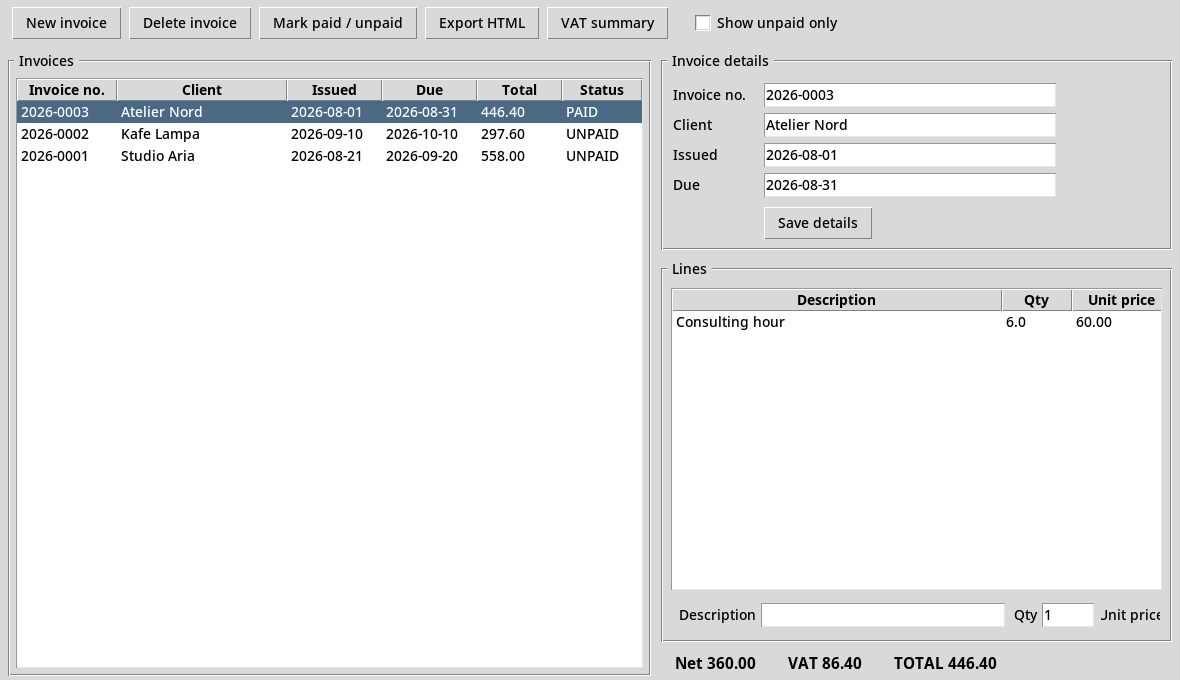Click the New invoice button
This screenshot has height=680, width=1180.
66,23
